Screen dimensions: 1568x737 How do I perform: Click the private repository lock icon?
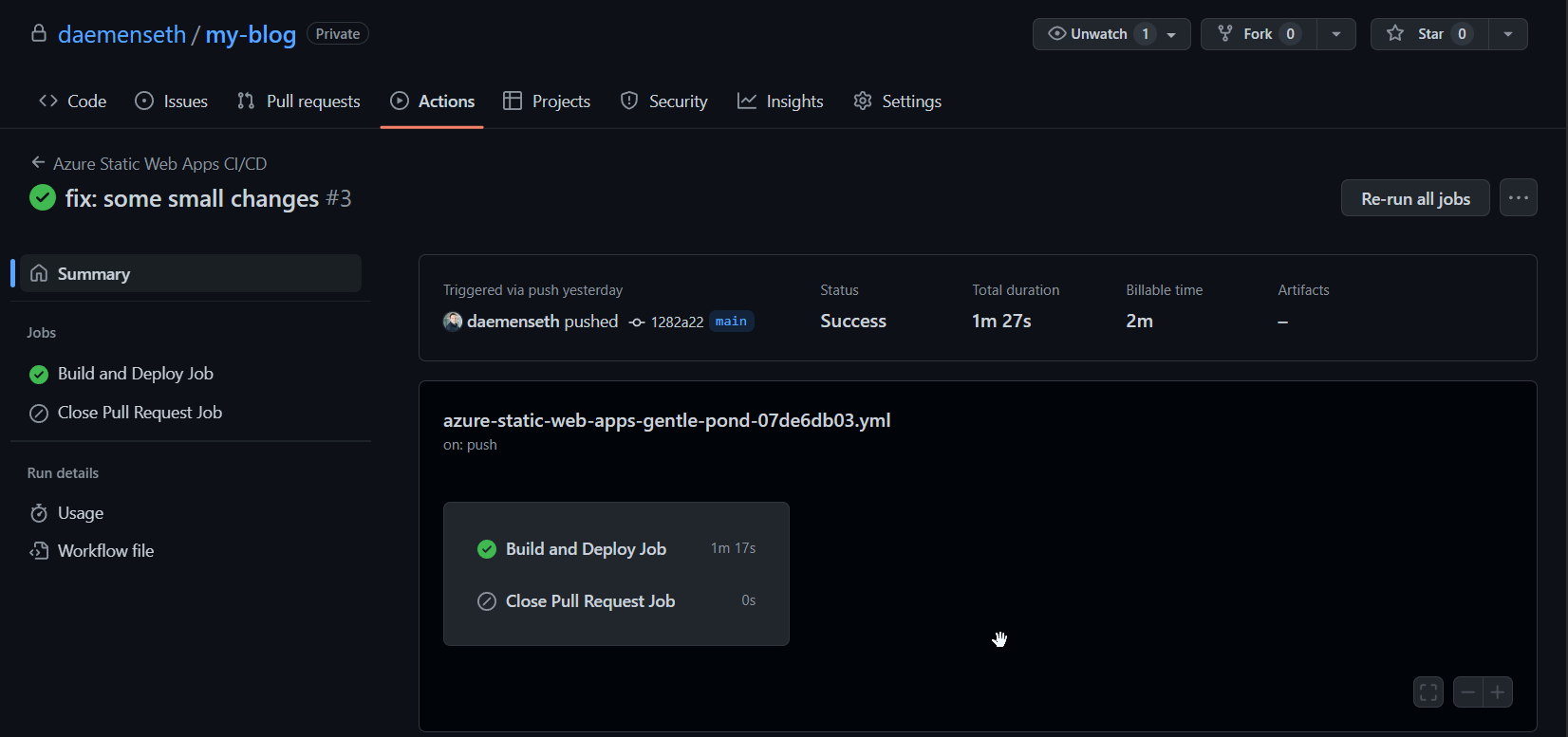coord(39,33)
